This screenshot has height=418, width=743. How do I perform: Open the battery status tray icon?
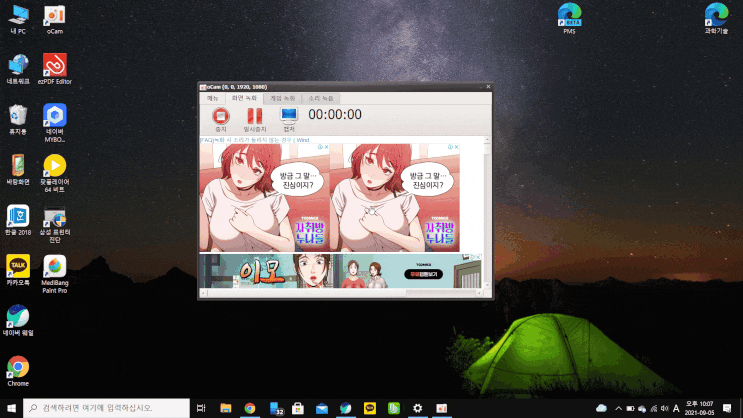coord(630,409)
